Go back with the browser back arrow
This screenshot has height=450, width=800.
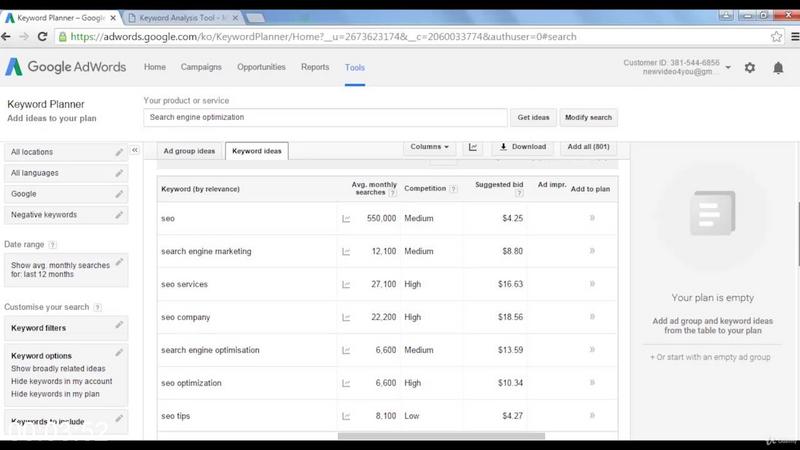coord(6,36)
